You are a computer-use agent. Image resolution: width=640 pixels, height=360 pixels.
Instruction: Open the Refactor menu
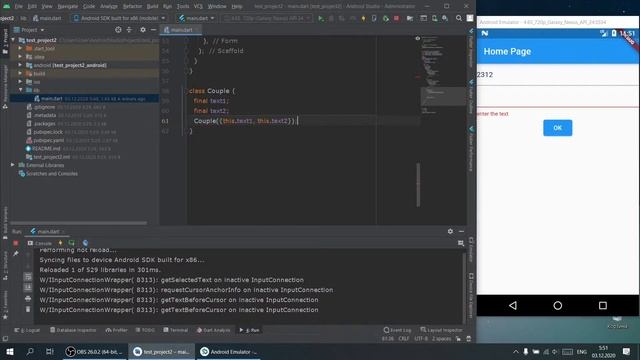point(132,6)
